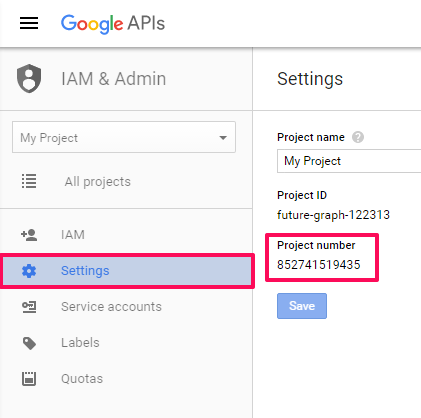
Task: Click the Google APIs logo
Action: point(113,24)
